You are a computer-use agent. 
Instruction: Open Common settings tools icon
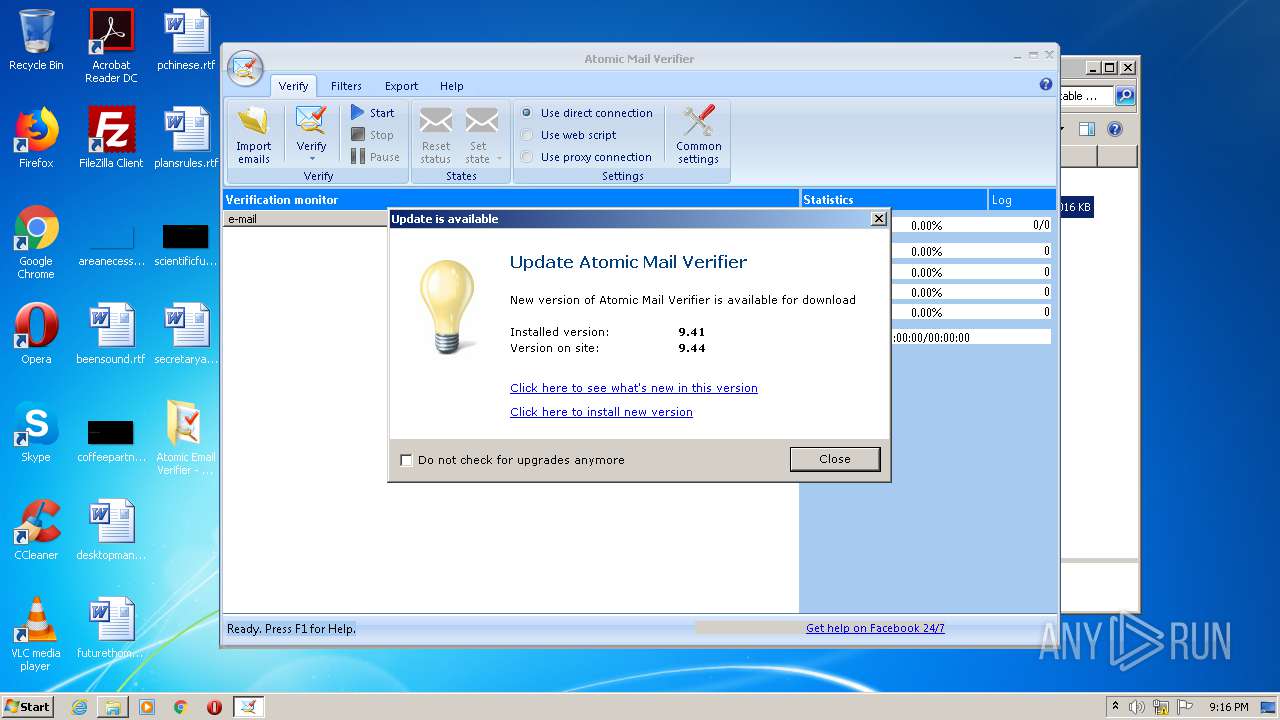click(x=698, y=121)
